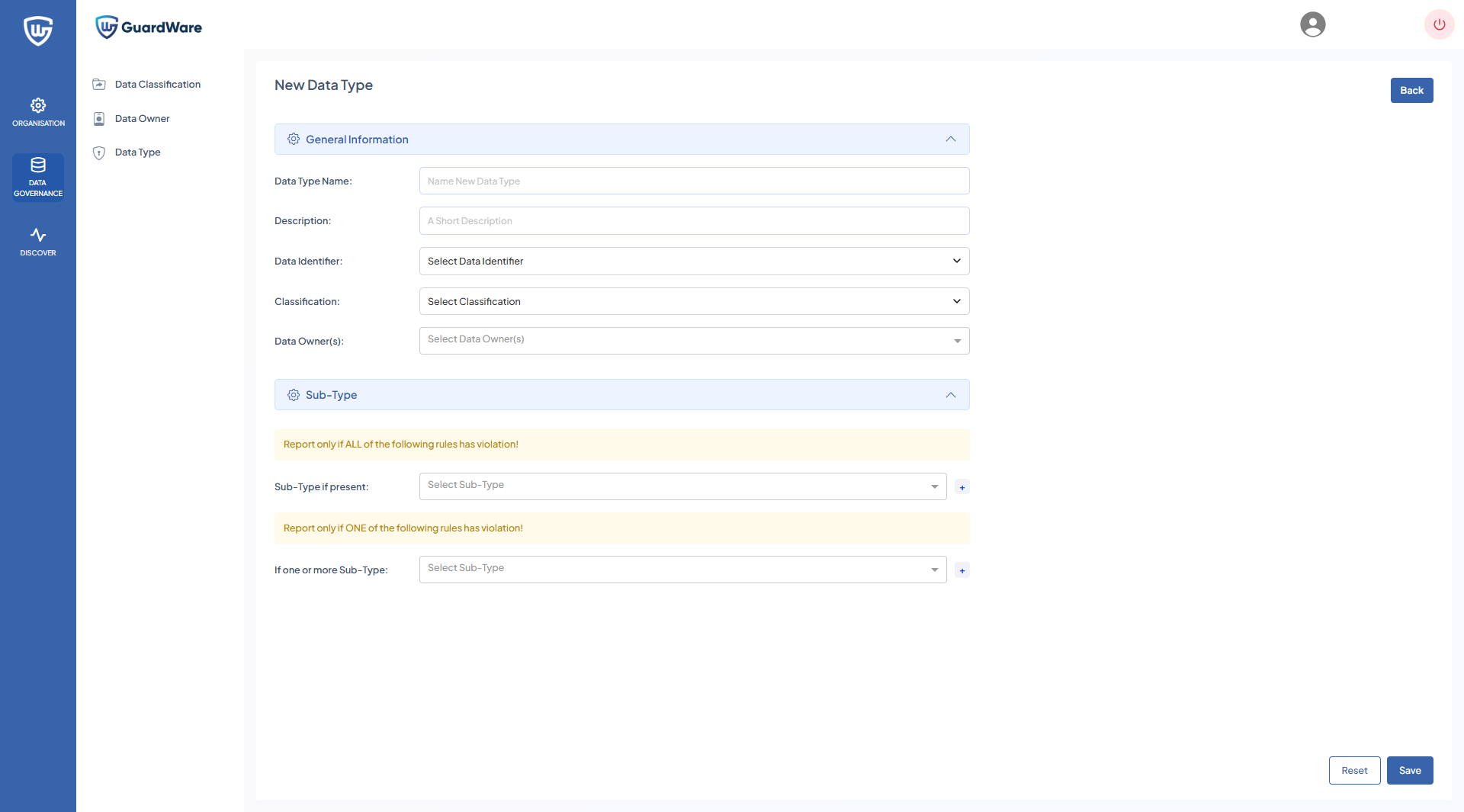The image size is (1464, 812).
Task: Collapse the General Information section
Action: tap(950, 140)
